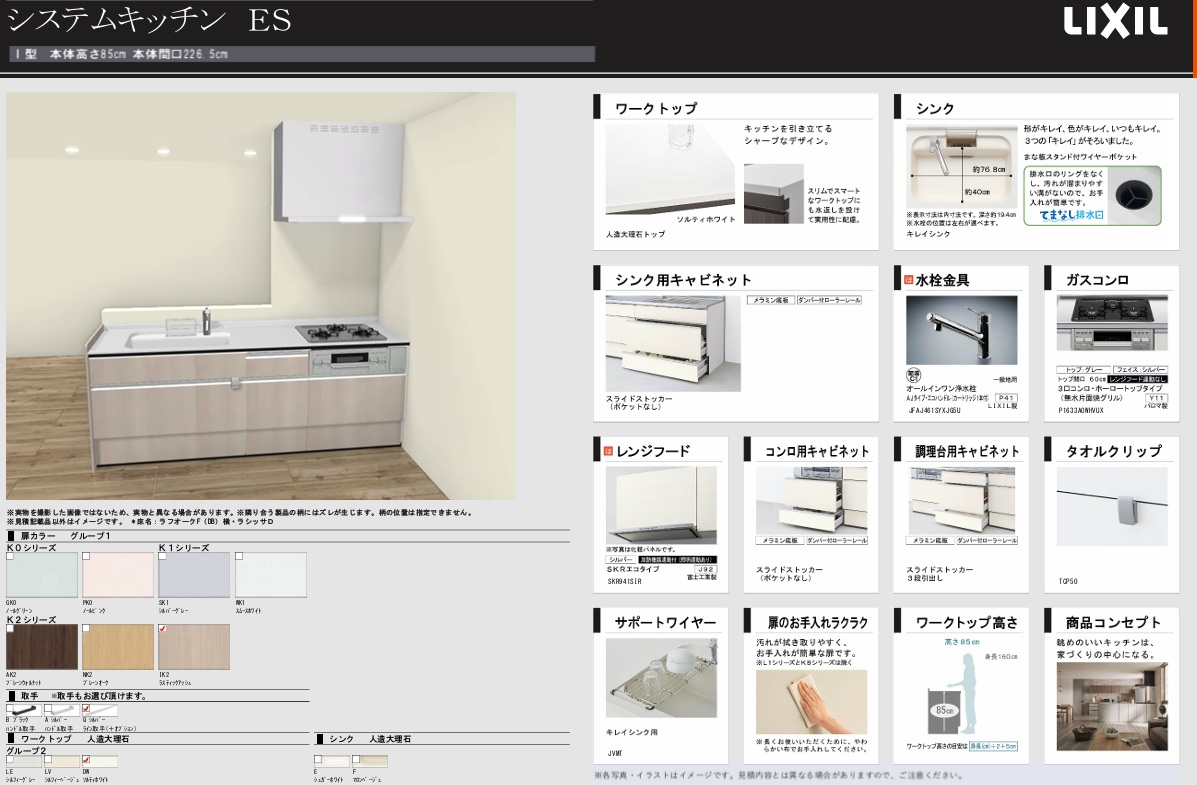Open the シンク用キャビネット drawer photo

click(673, 344)
